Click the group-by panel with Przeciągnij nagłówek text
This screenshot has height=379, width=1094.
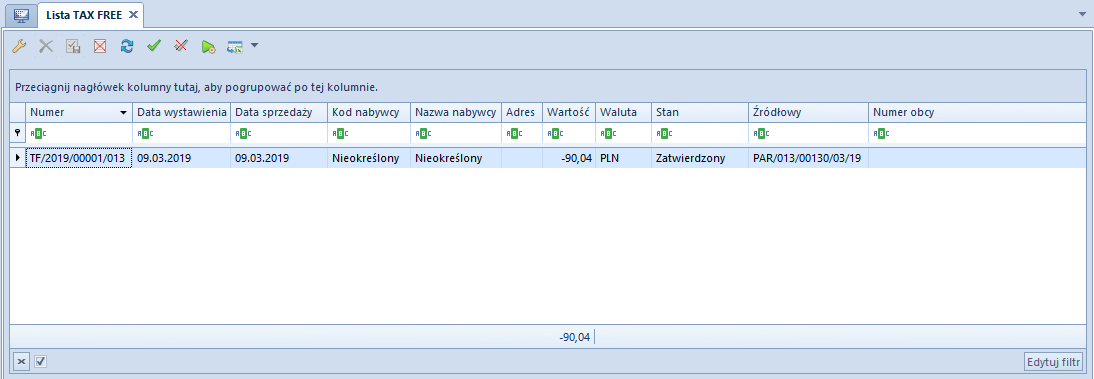click(x=548, y=88)
